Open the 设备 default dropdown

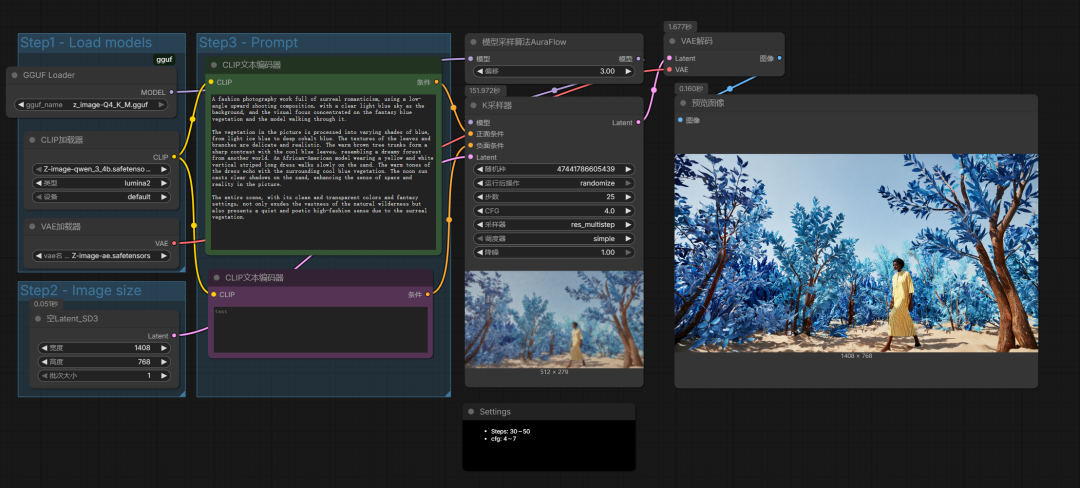coord(101,197)
